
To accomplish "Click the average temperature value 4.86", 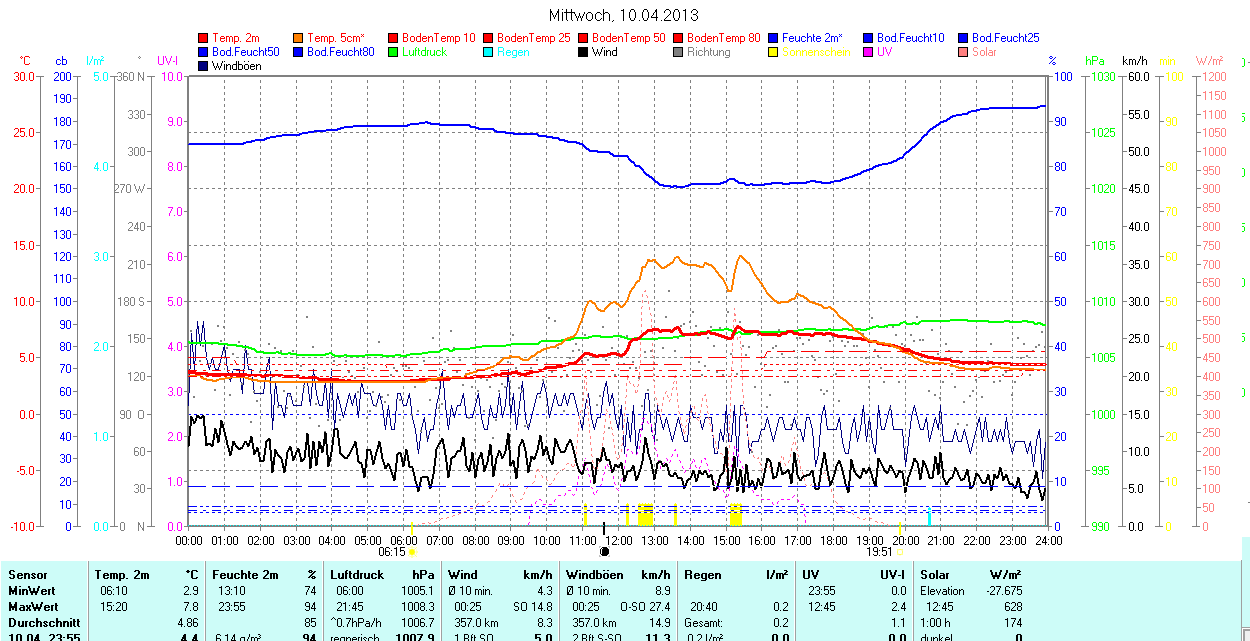I will [188, 623].
